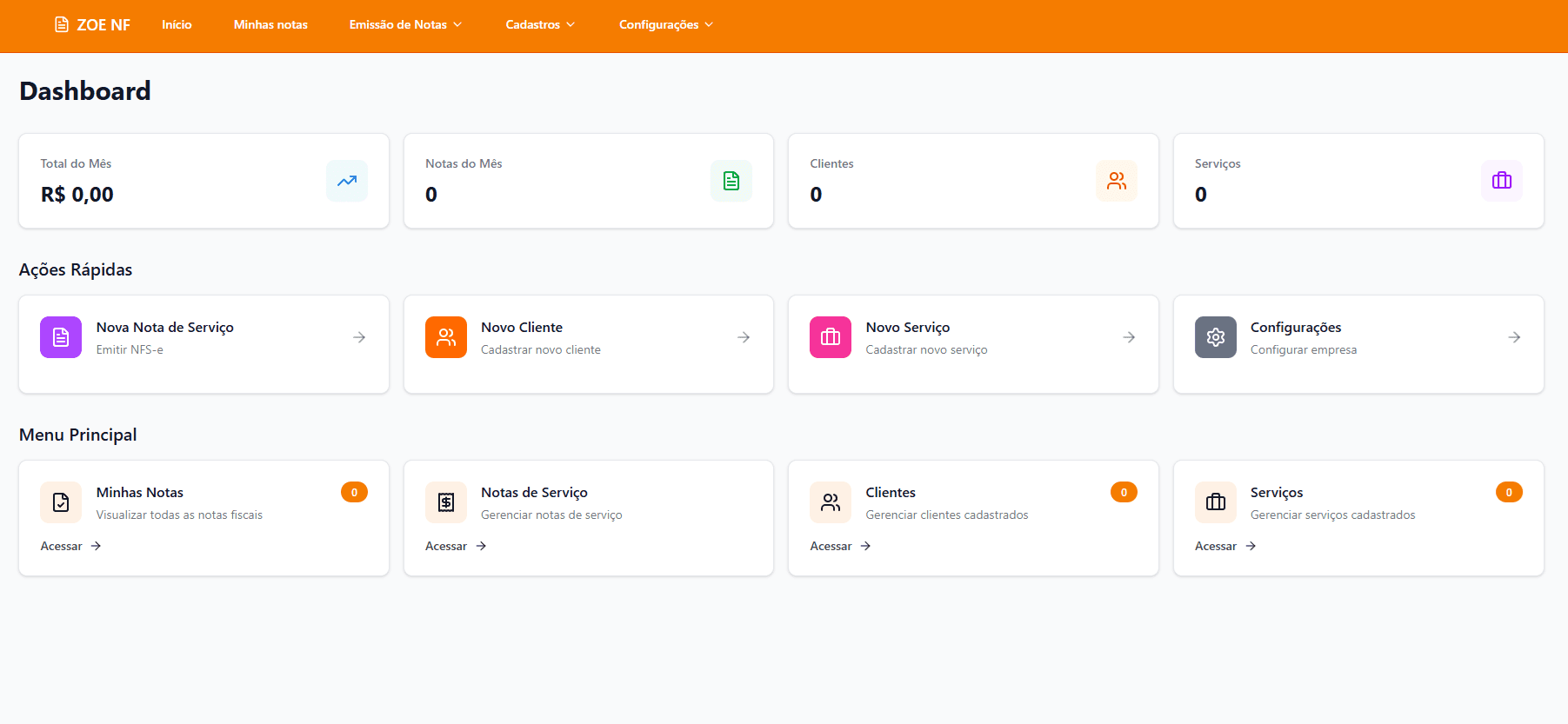Click the Menu Principal section heading

coord(78,435)
